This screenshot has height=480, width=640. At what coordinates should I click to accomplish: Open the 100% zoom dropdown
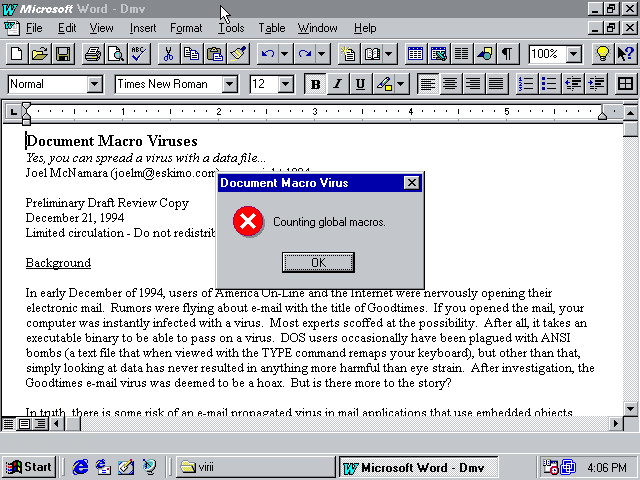573,54
